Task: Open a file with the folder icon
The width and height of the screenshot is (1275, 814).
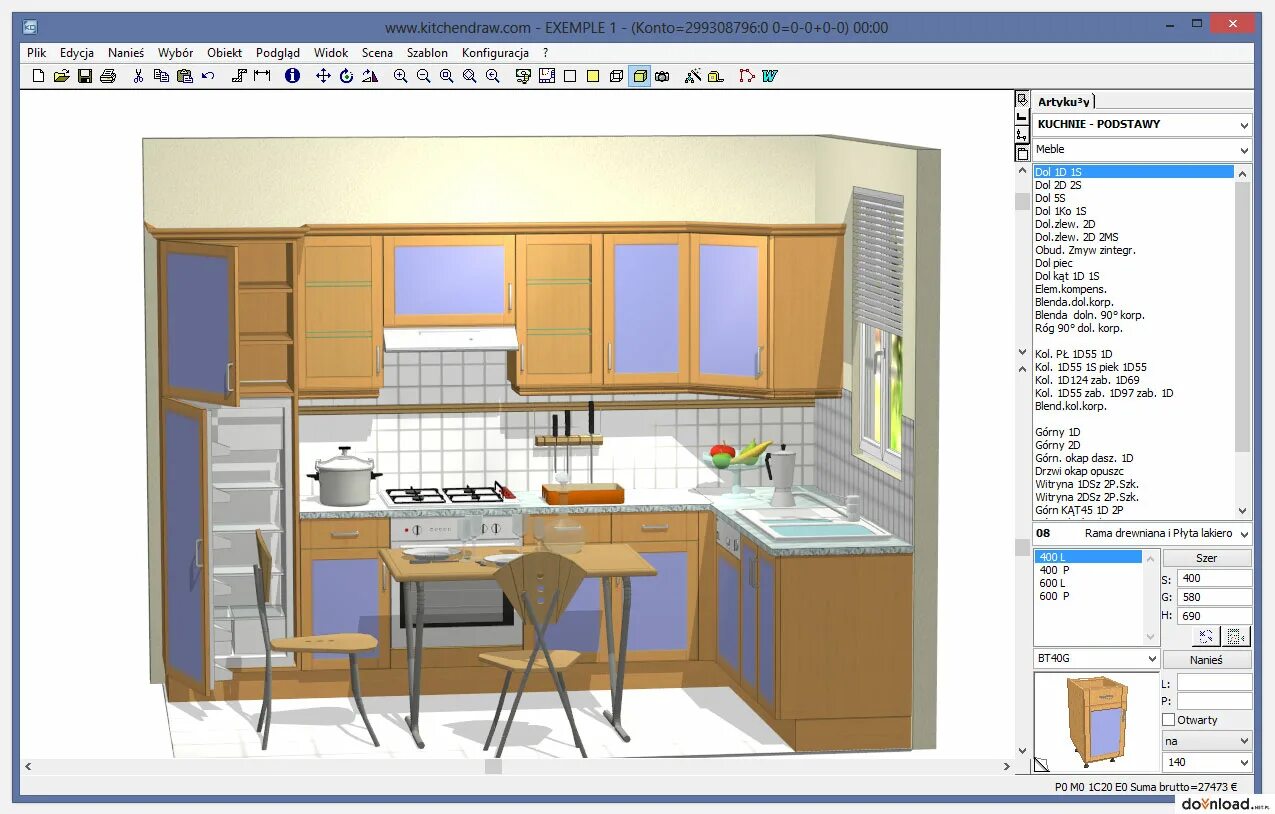Action: (x=62, y=76)
